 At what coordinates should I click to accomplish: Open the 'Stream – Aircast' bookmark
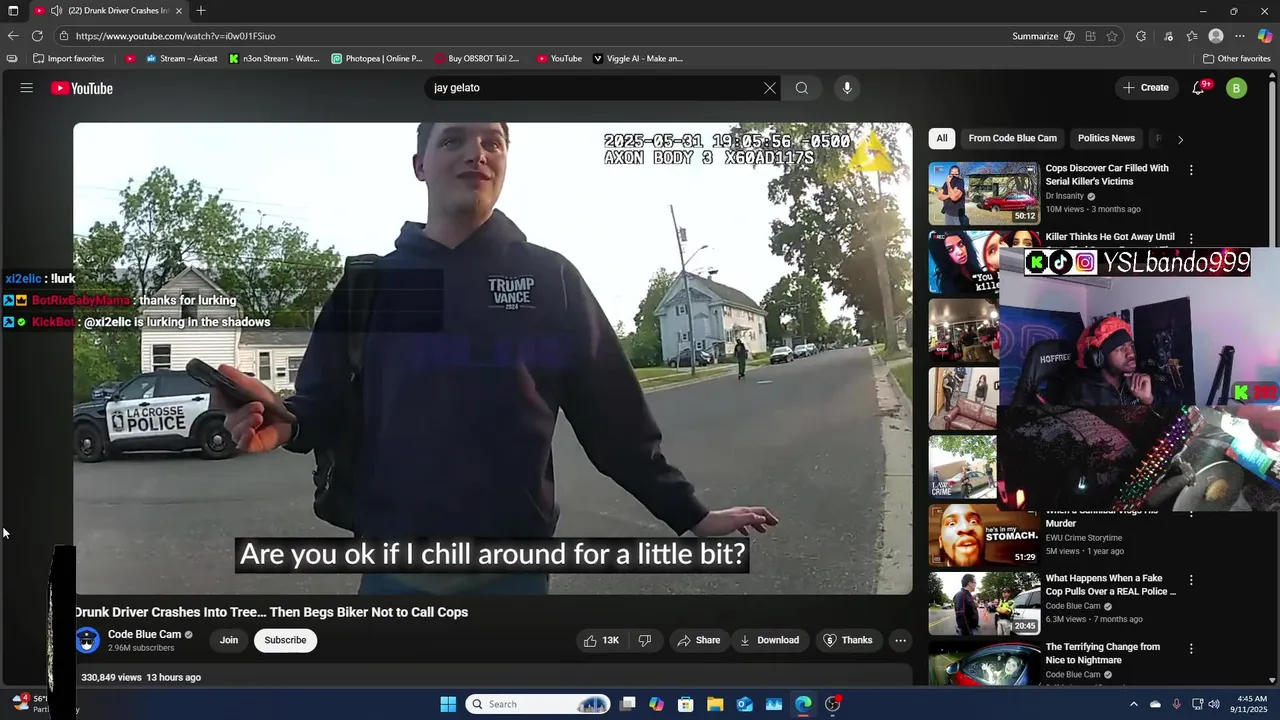[x=181, y=59]
